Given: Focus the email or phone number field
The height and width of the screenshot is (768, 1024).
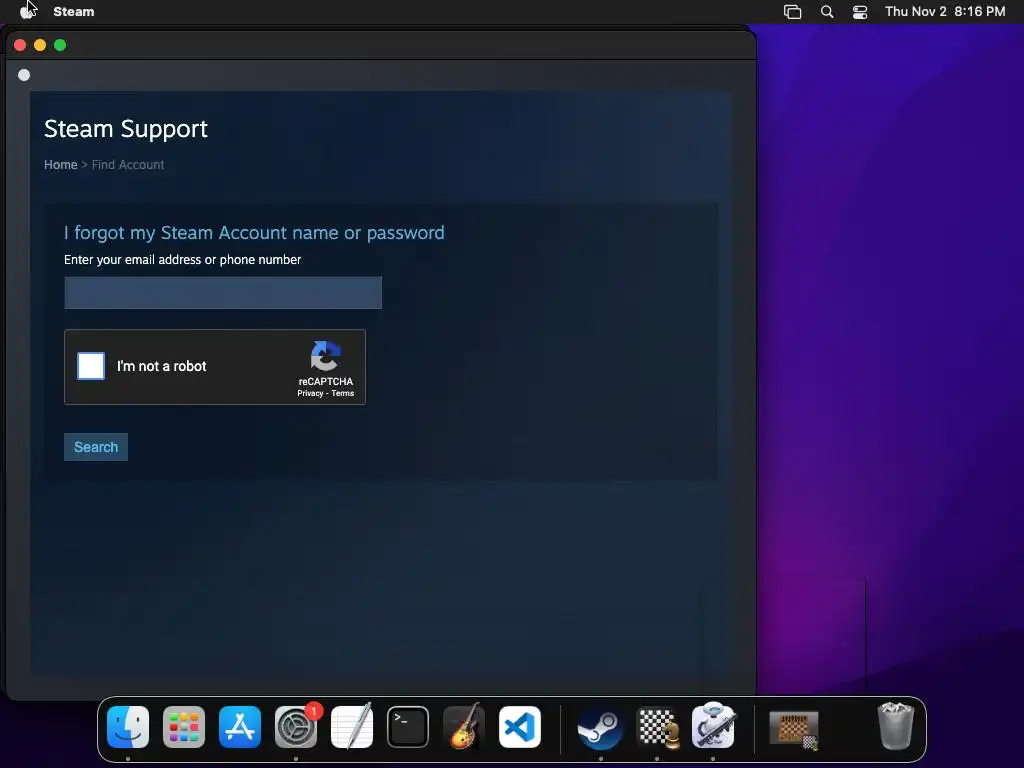Looking at the screenshot, I should pyautogui.click(x=223, y=293).
